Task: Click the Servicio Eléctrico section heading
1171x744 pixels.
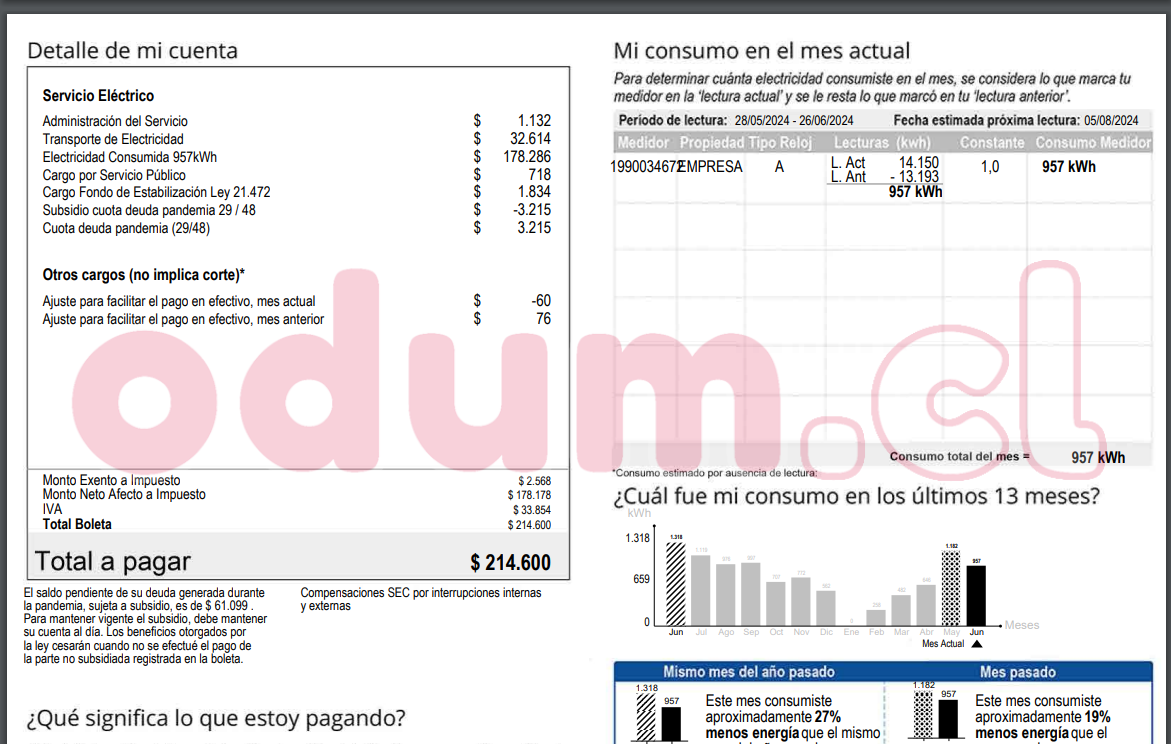Action: pyautogui.click(x=98, y=96)
